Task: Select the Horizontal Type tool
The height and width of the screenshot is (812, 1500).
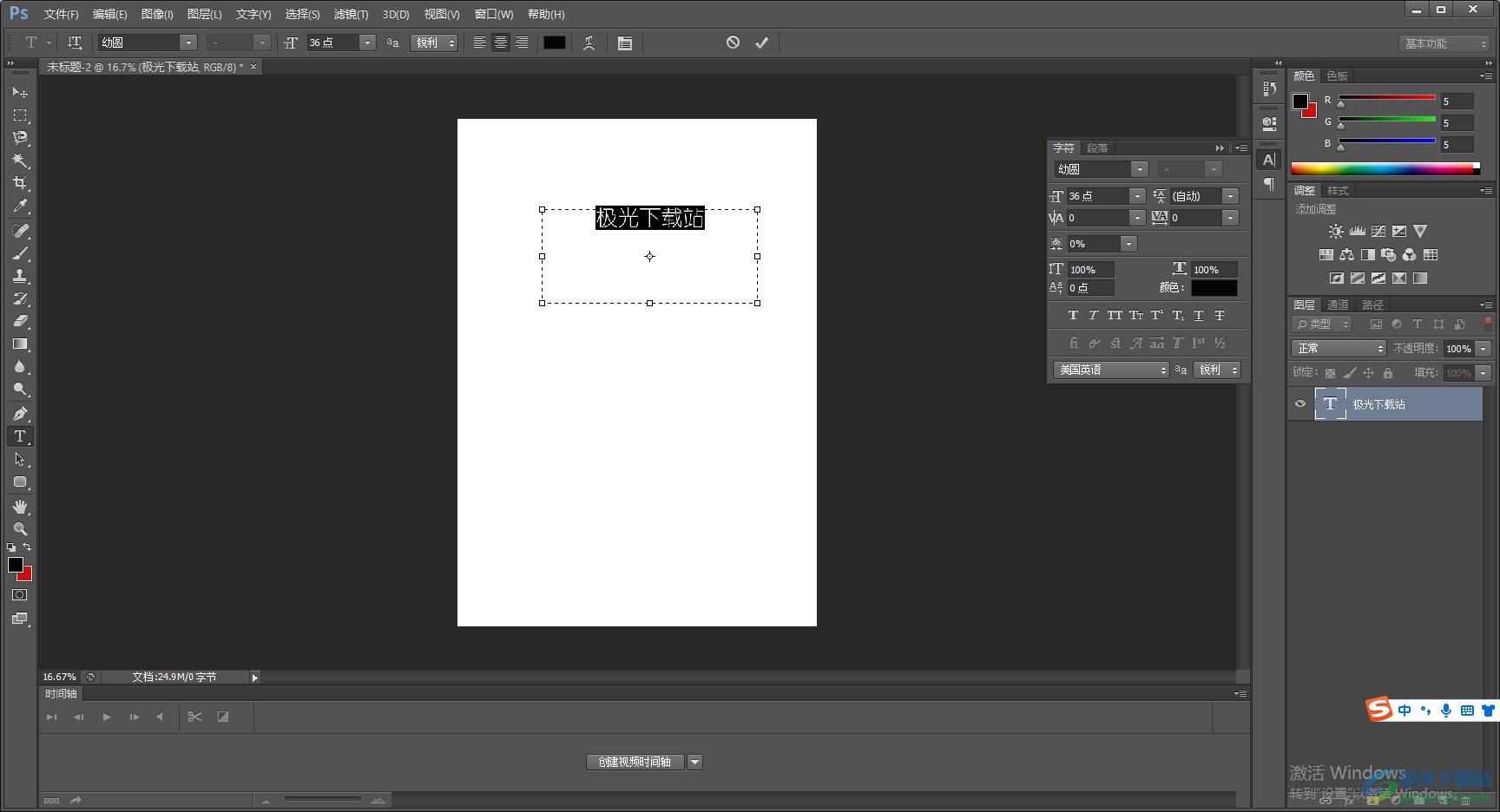Action: tap(20, 436)
